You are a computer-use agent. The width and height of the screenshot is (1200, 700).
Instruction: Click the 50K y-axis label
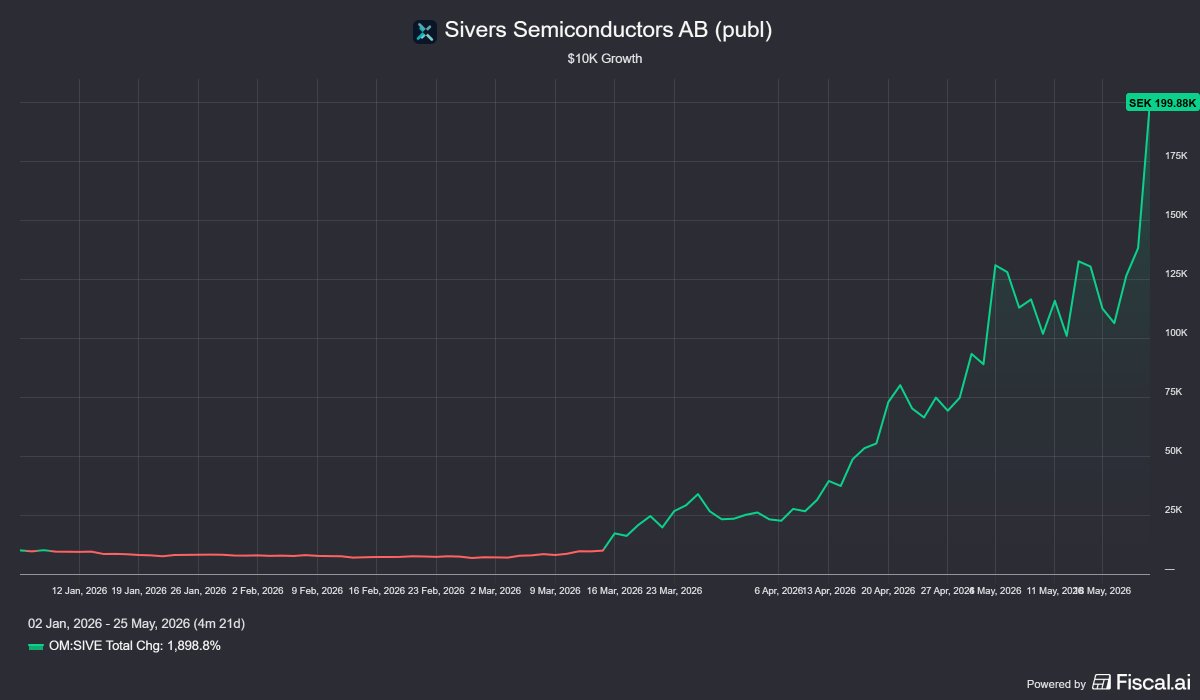1175,452
